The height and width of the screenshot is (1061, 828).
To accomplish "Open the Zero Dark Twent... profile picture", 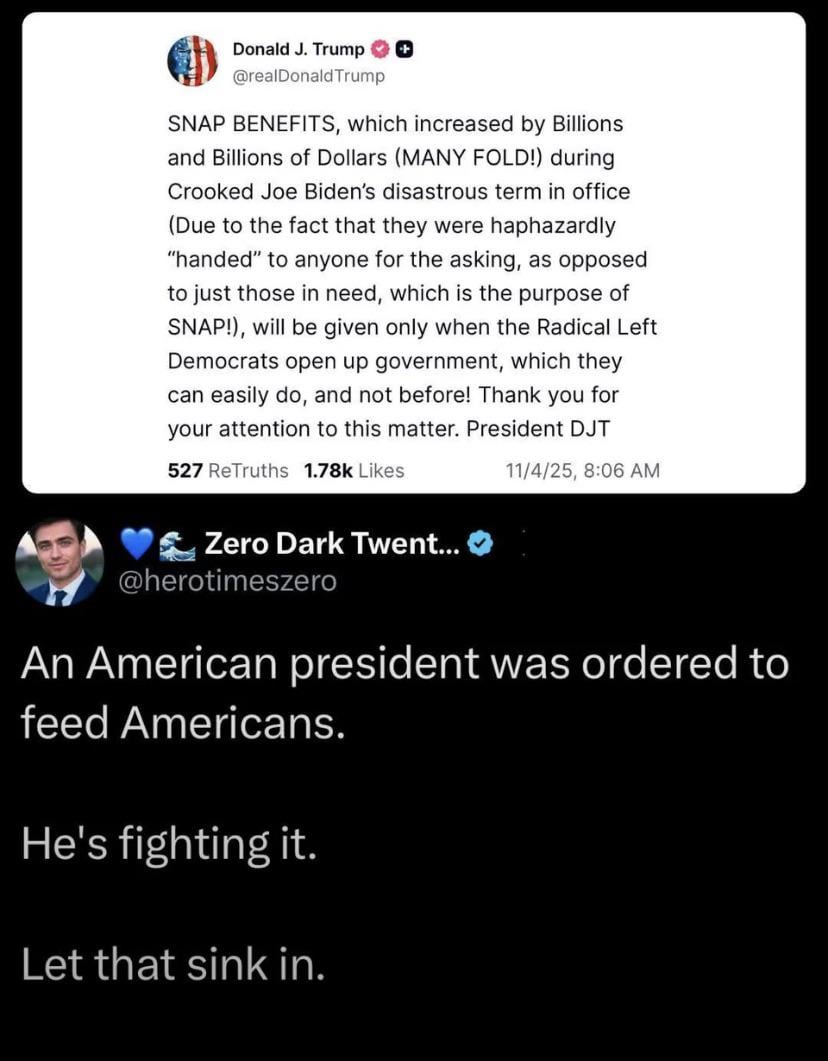I will coord(59,563).
